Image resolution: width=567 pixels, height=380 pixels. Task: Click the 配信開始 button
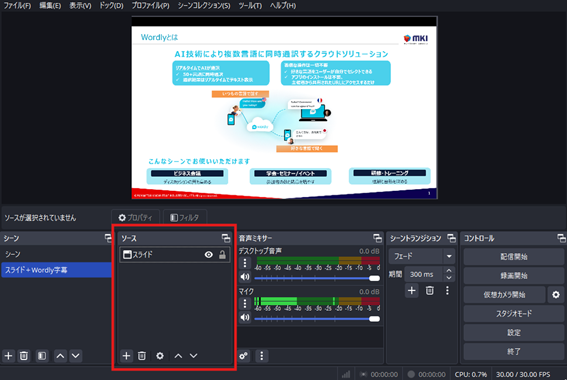coord(514,257)
